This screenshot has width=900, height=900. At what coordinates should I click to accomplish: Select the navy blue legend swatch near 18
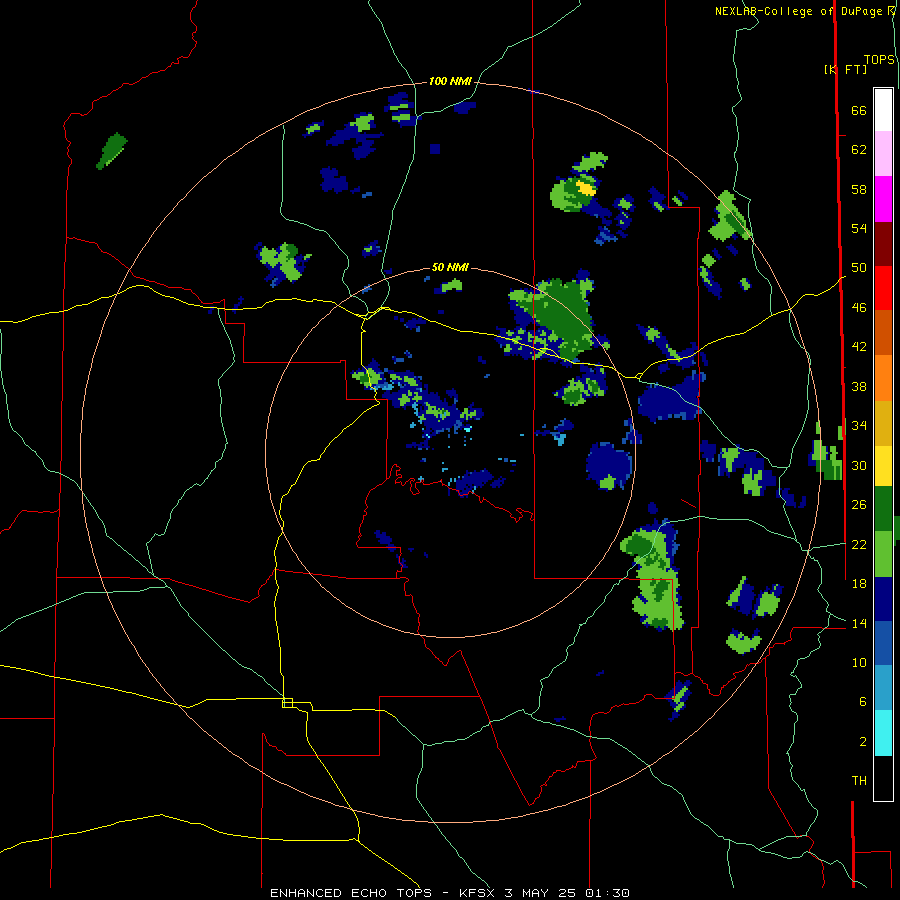pyautogui.click(x=883, y=599)
